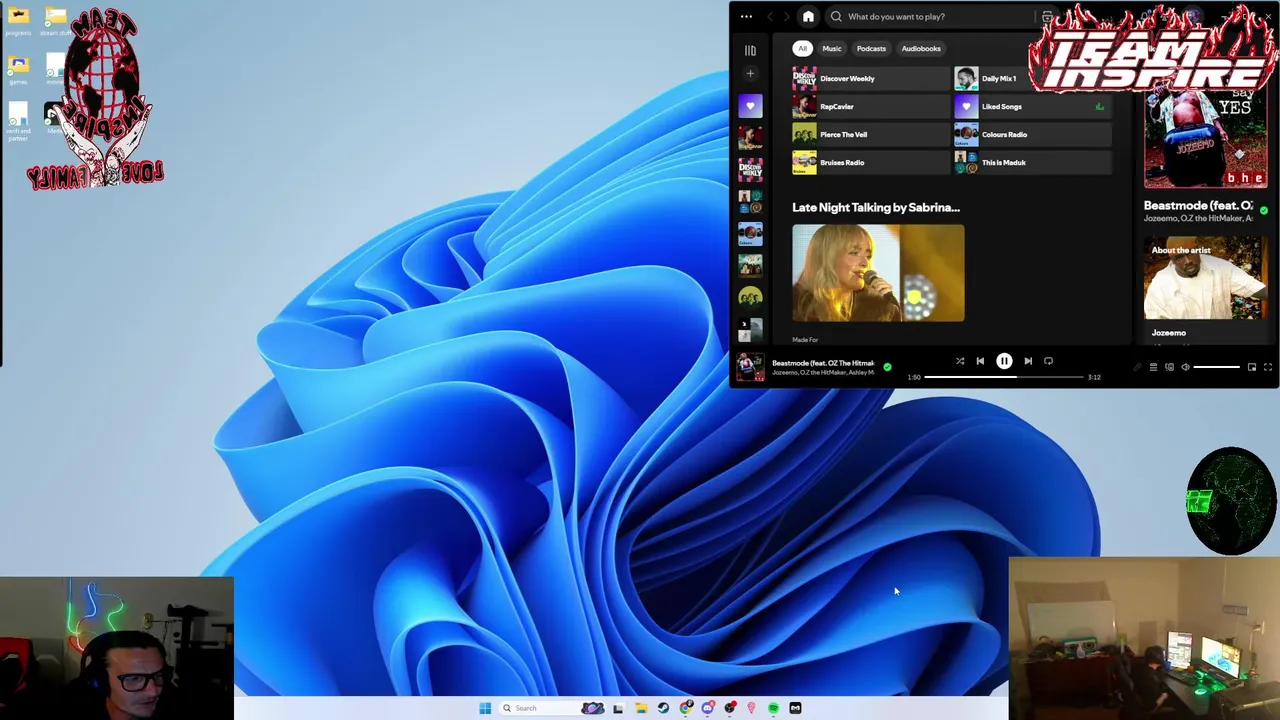This screenshot has height=720, width=1280.
Task: Select the Podcasts filter chip
Action: (871, 48)
